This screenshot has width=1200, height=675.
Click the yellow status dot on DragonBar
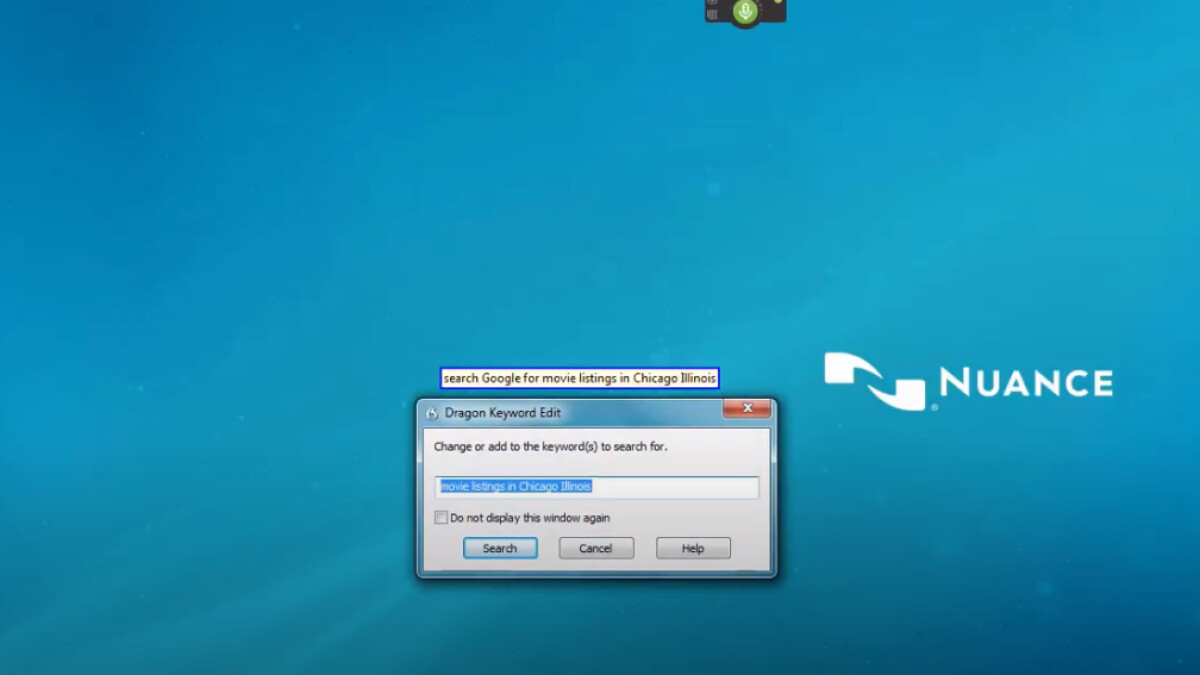[778, 2]
